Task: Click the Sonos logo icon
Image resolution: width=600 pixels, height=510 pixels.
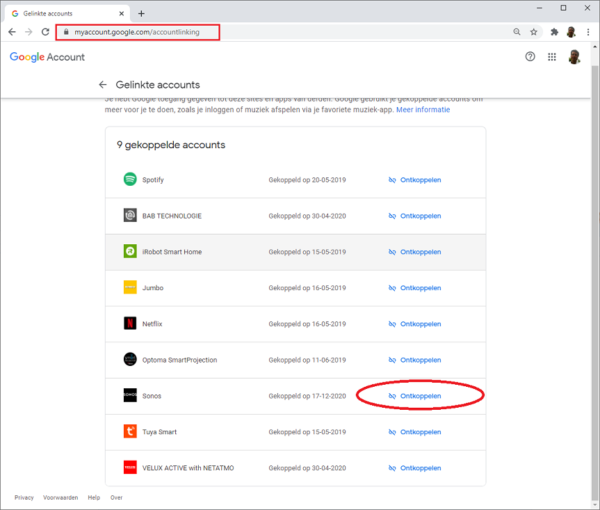Action: pos(130,395)
